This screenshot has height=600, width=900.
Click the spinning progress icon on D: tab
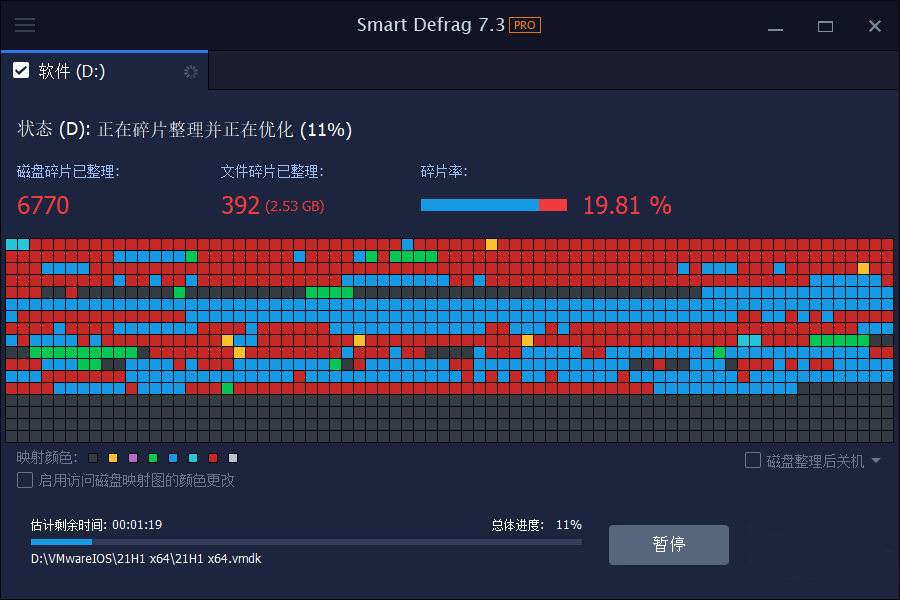coord(191,72)
